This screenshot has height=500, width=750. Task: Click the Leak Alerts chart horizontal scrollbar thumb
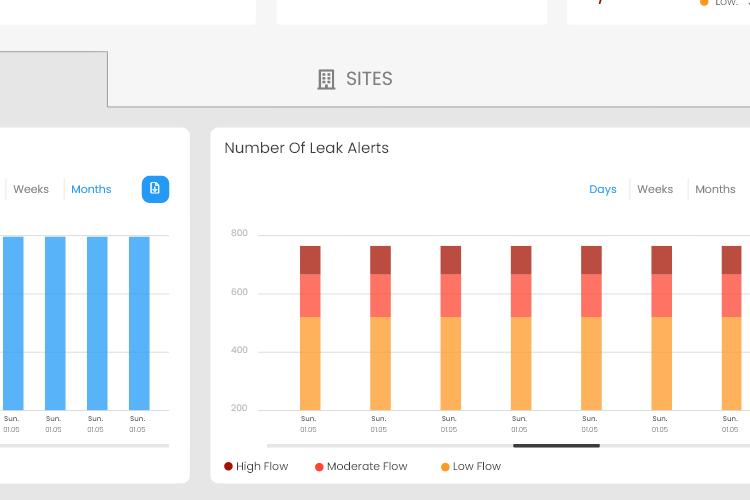pos(556,445)
